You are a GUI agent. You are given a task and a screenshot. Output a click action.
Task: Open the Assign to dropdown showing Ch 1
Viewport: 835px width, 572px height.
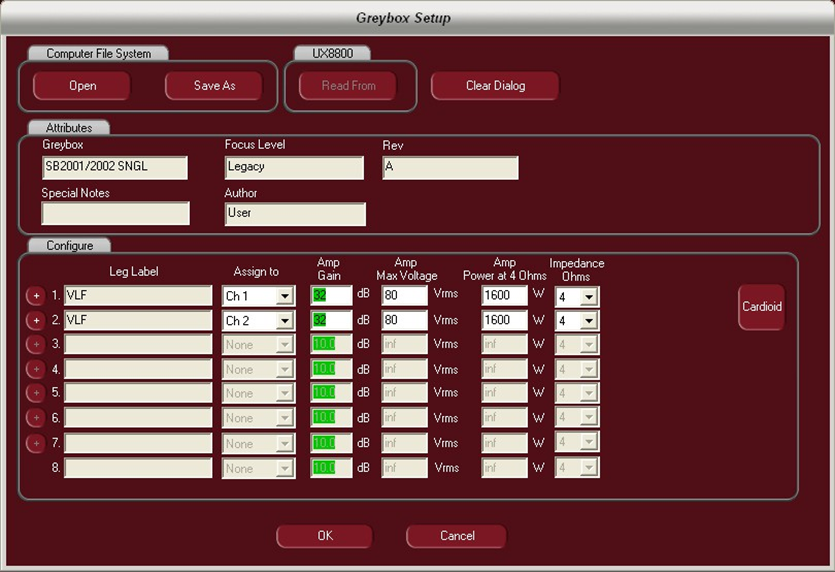tap(284, 296)
